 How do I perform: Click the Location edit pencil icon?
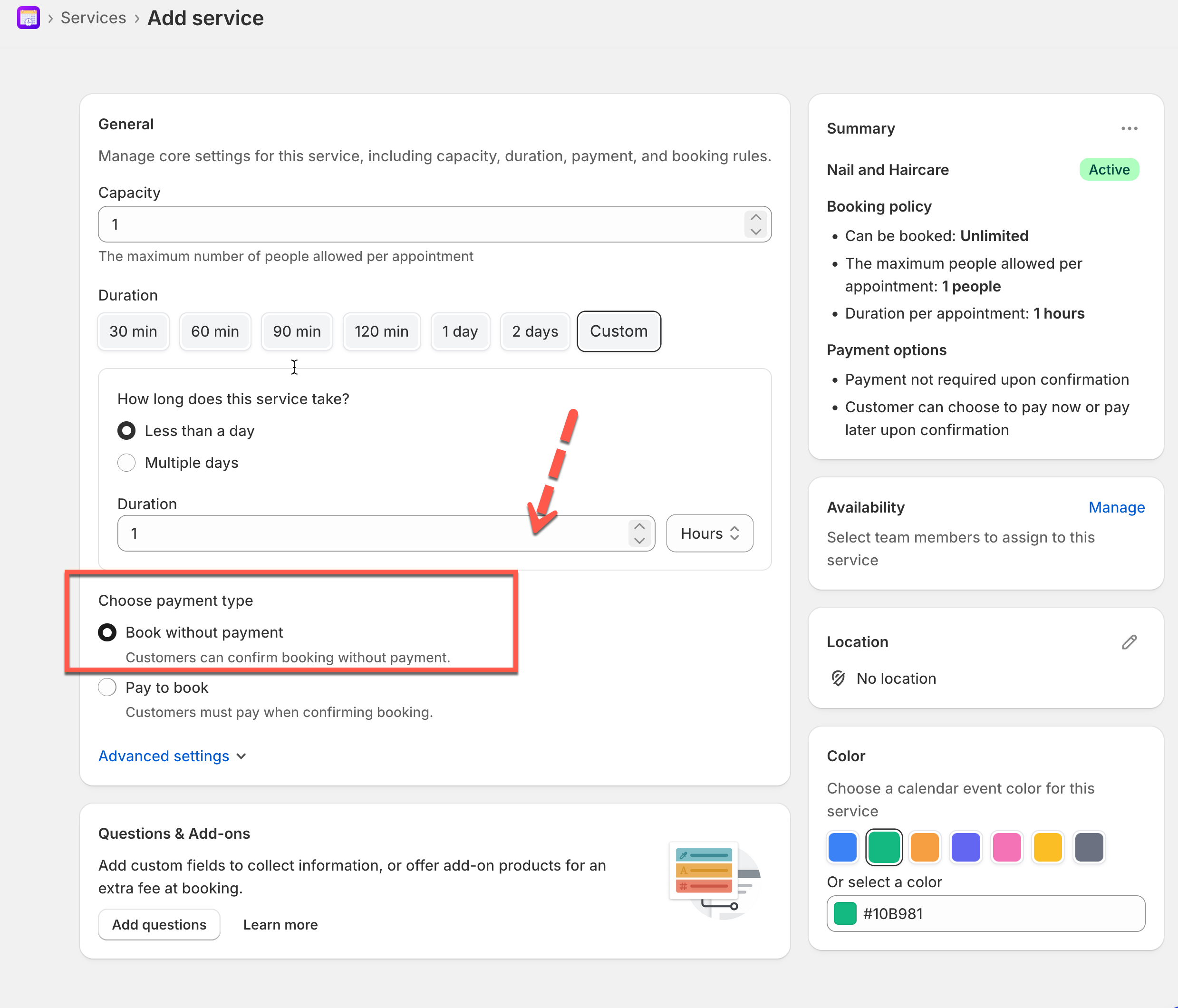[x=1129, y=642]
